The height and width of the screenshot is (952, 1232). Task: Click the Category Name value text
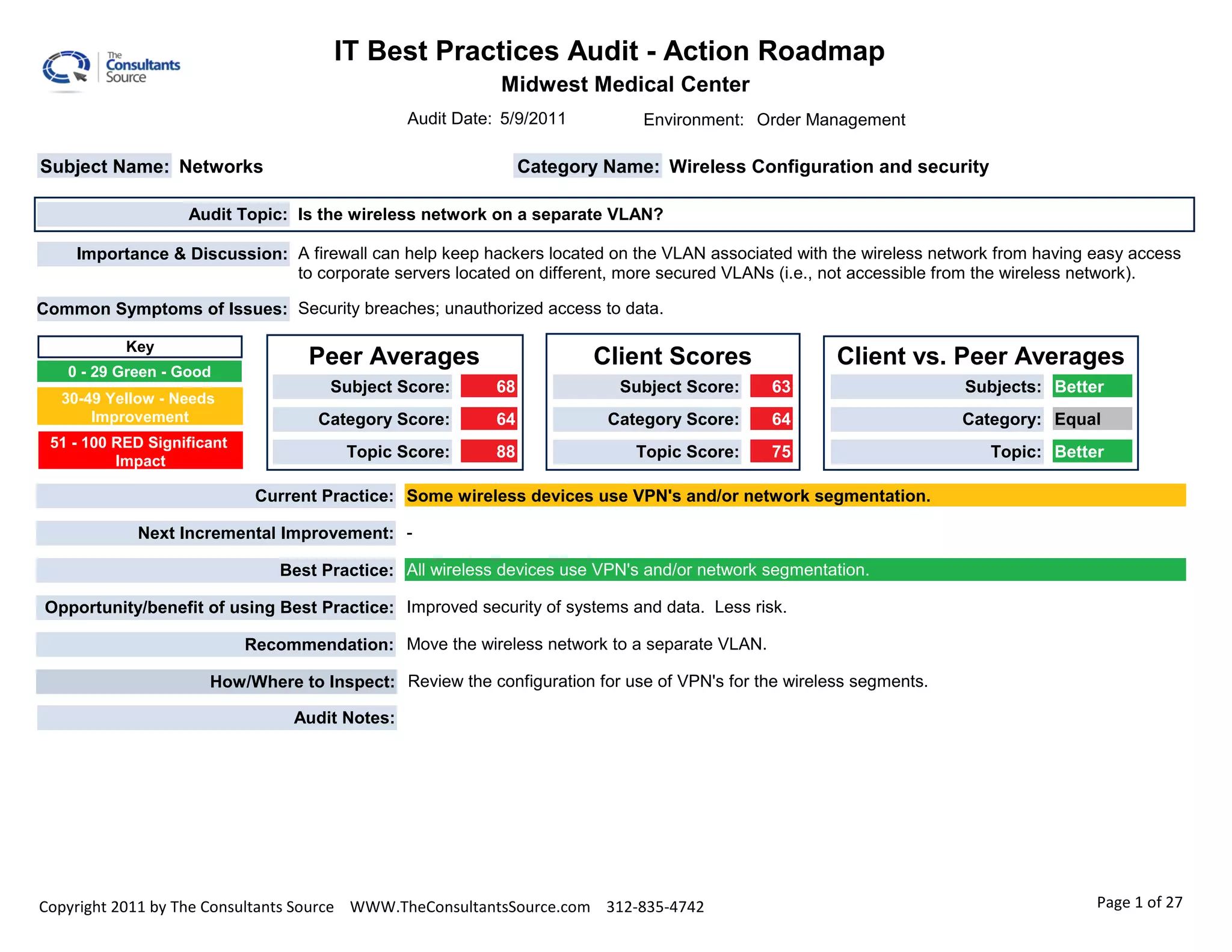tap(828, 167)
